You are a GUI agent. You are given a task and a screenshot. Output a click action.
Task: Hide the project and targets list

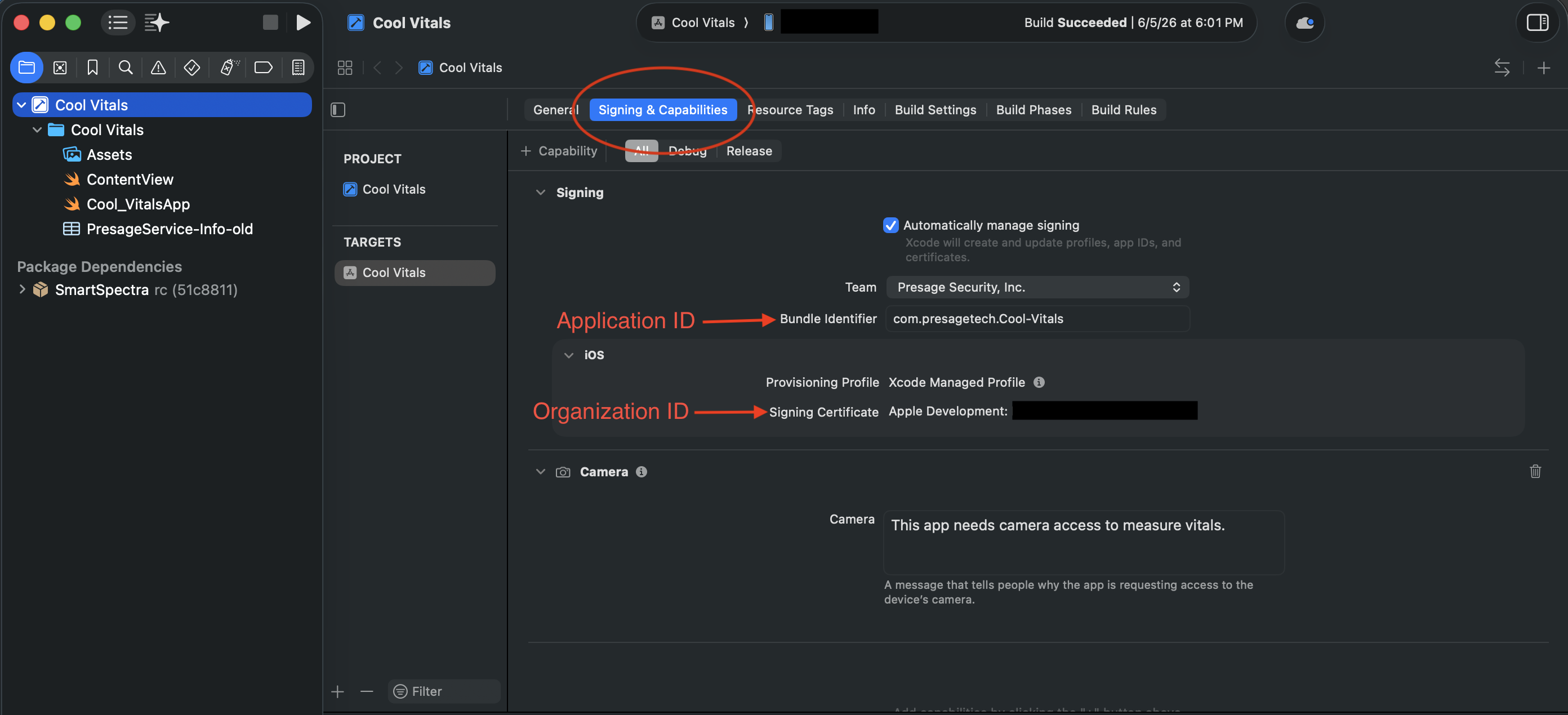338,110
